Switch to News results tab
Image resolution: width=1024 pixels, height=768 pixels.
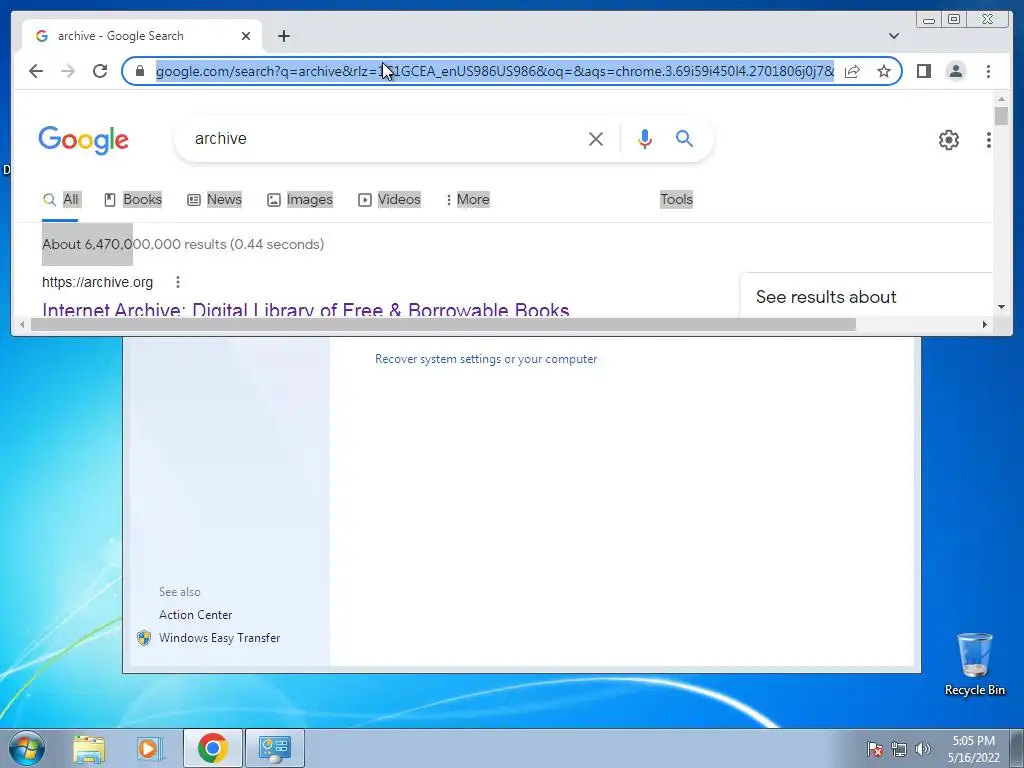point(215,199)
